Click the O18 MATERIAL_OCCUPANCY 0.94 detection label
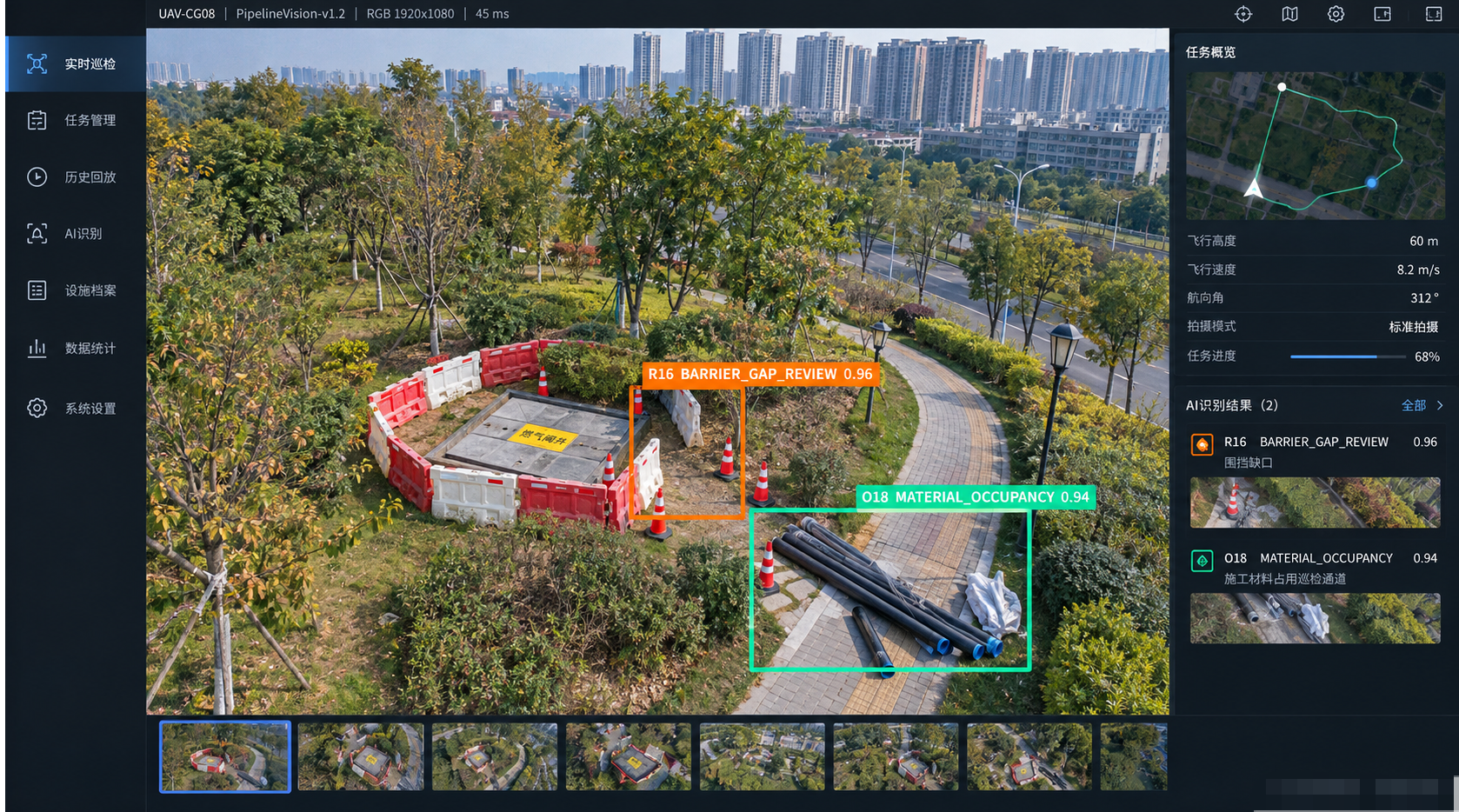Image resolution: width=1459 pixels, height=812 pixels. pos(975,497)
